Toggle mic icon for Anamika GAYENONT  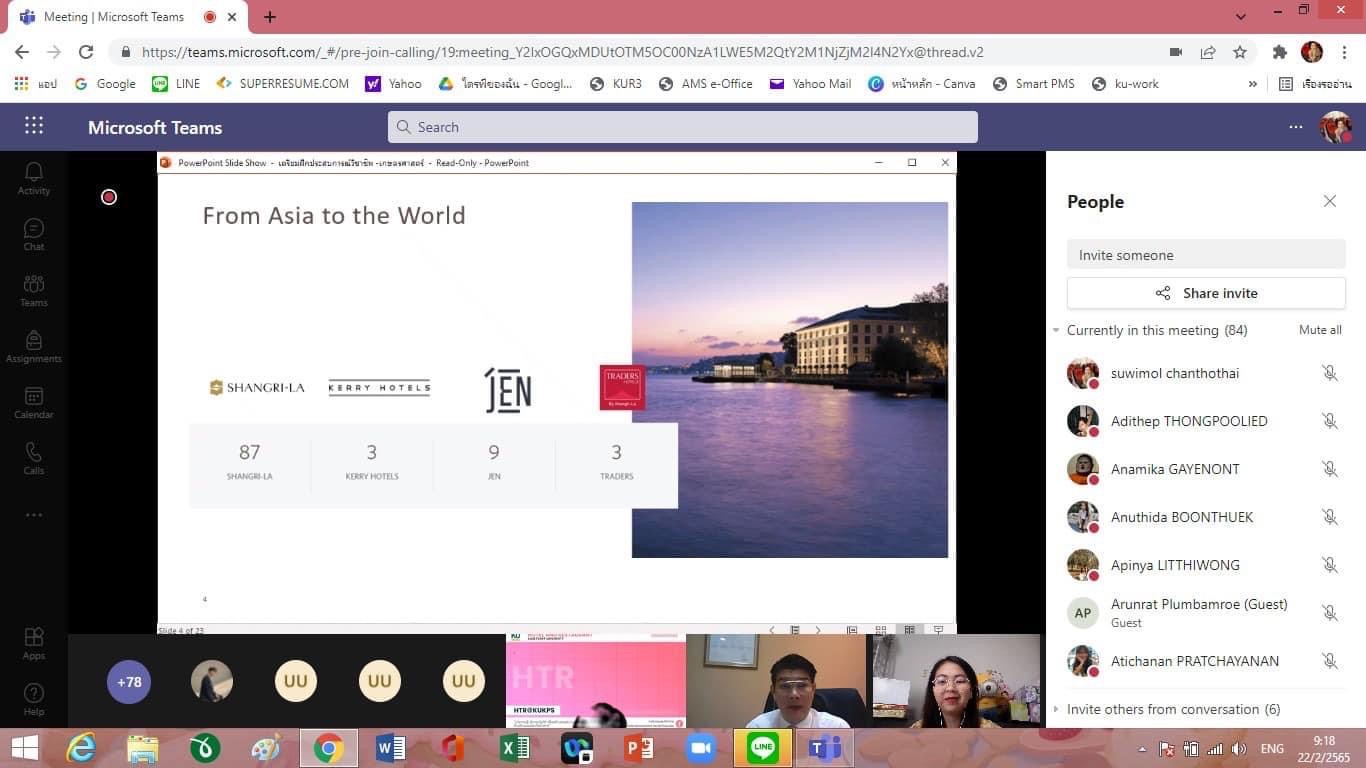pyautogui.click(x=1329, y=469)
